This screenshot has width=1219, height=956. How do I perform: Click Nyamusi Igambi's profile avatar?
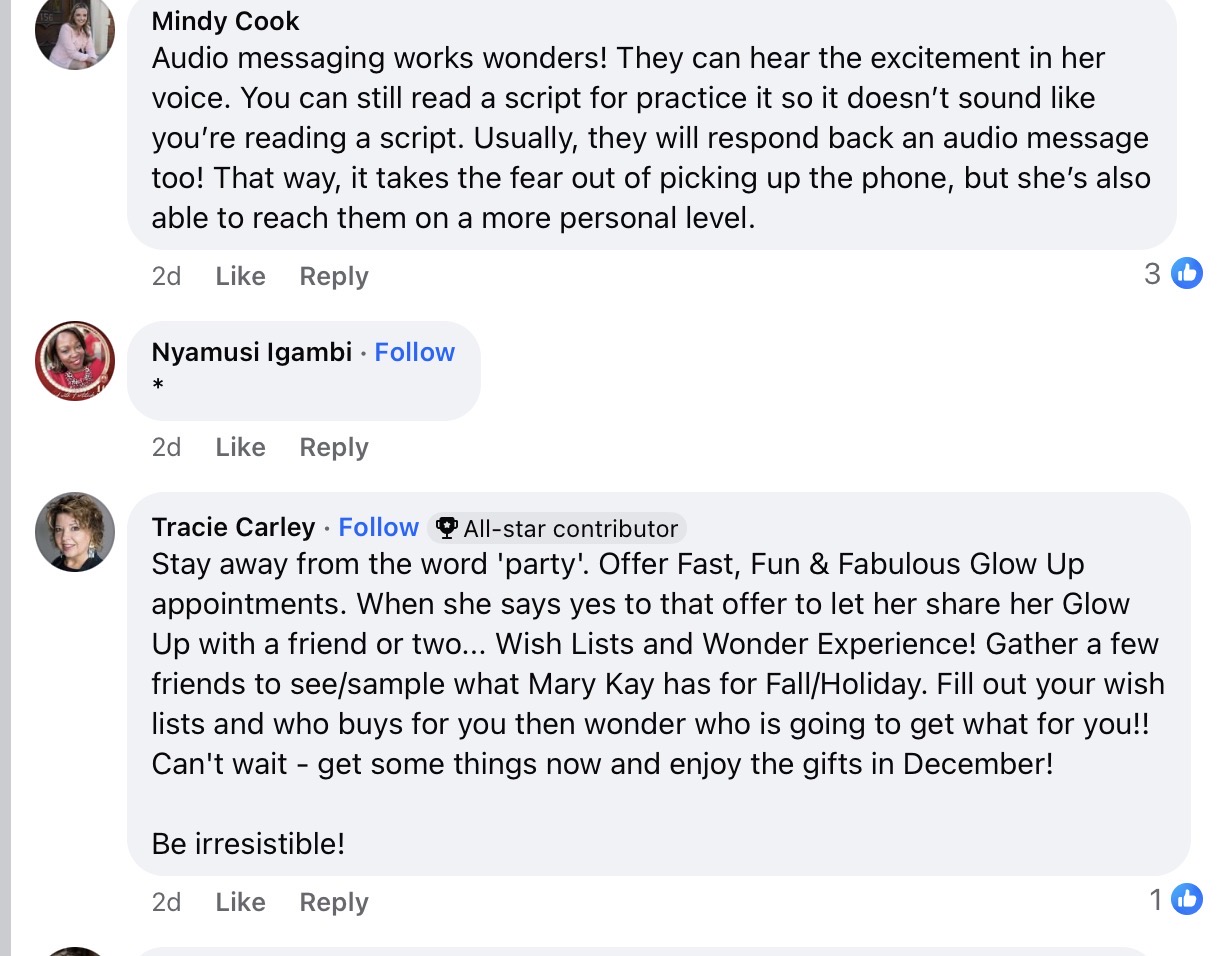coord(75,361)
